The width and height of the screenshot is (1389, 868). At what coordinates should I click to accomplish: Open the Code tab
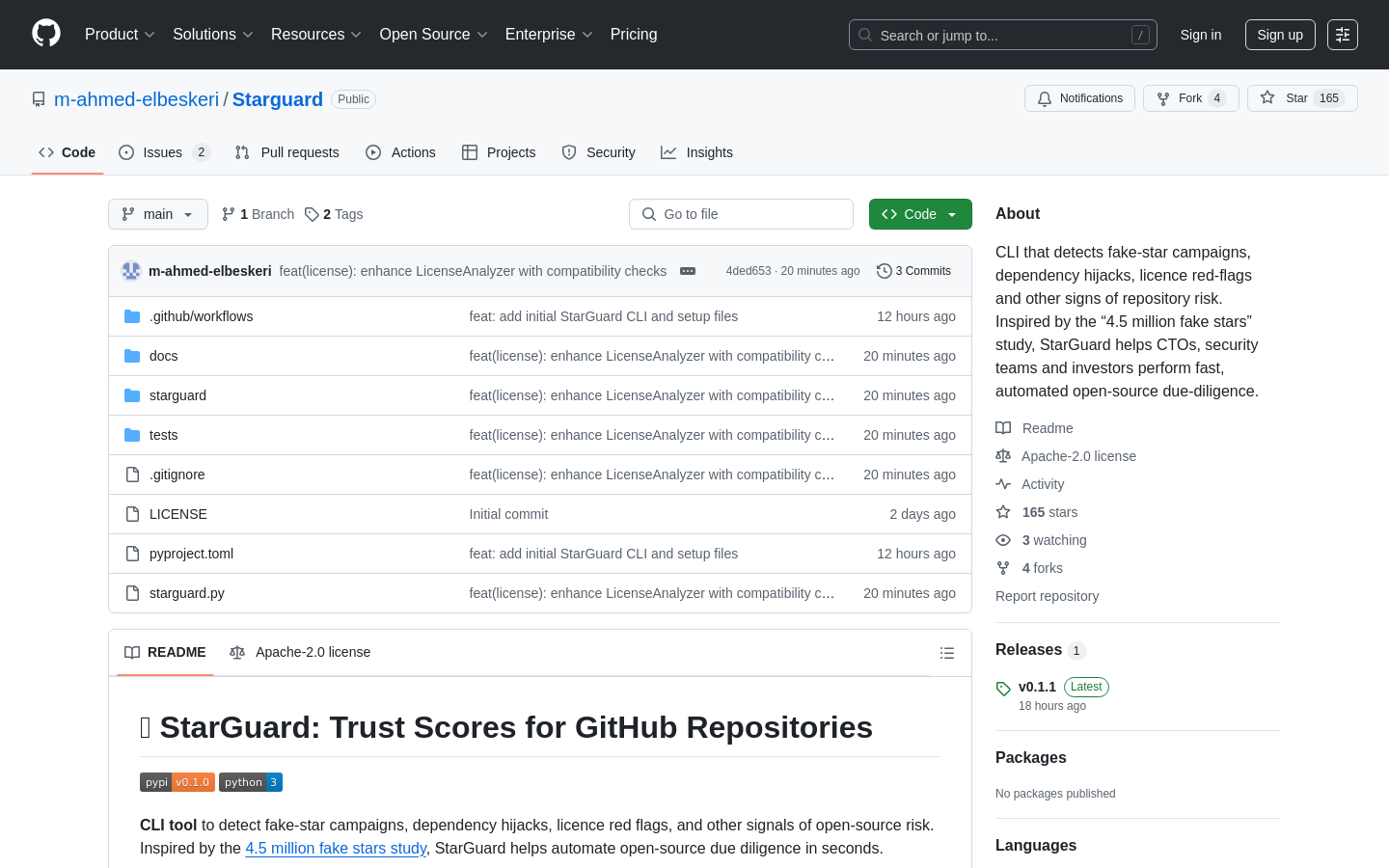click(68, 152)
